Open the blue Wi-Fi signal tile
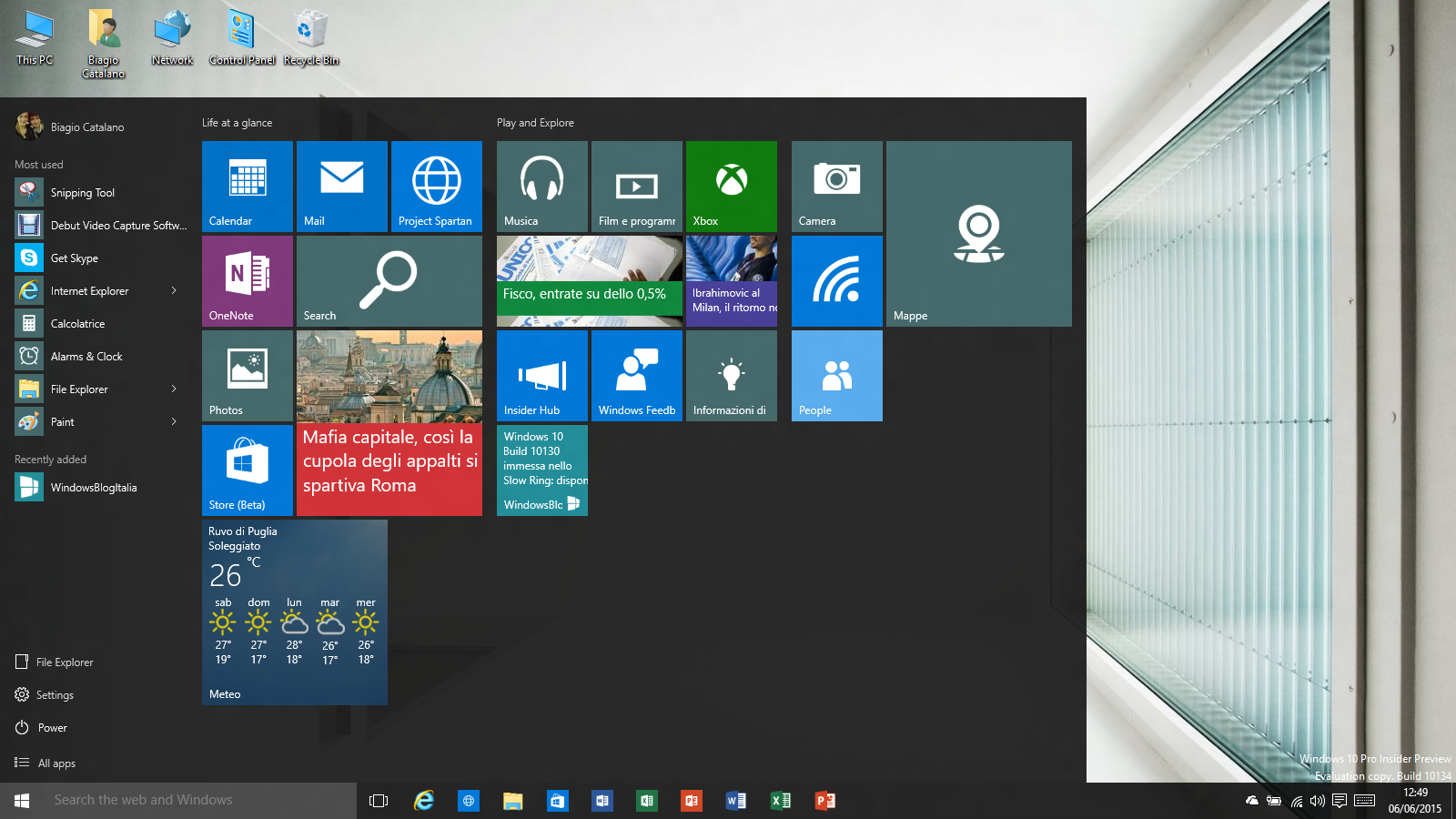The height and width of the screenshot is (819, 1456). click(837, 281)
